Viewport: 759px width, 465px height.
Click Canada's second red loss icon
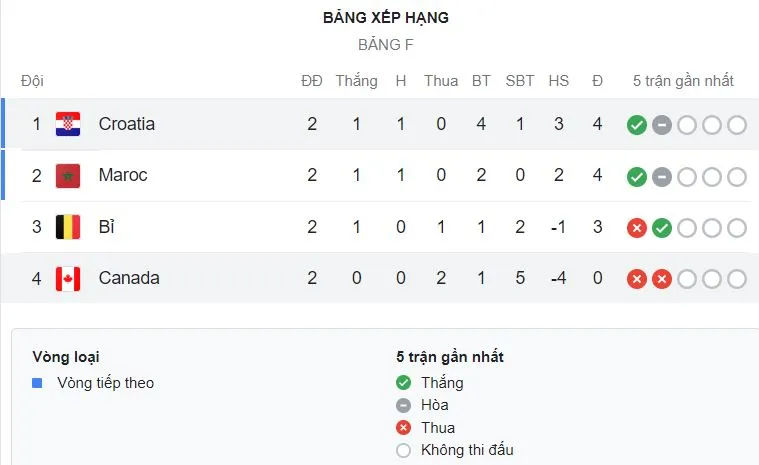coord(661,279)
